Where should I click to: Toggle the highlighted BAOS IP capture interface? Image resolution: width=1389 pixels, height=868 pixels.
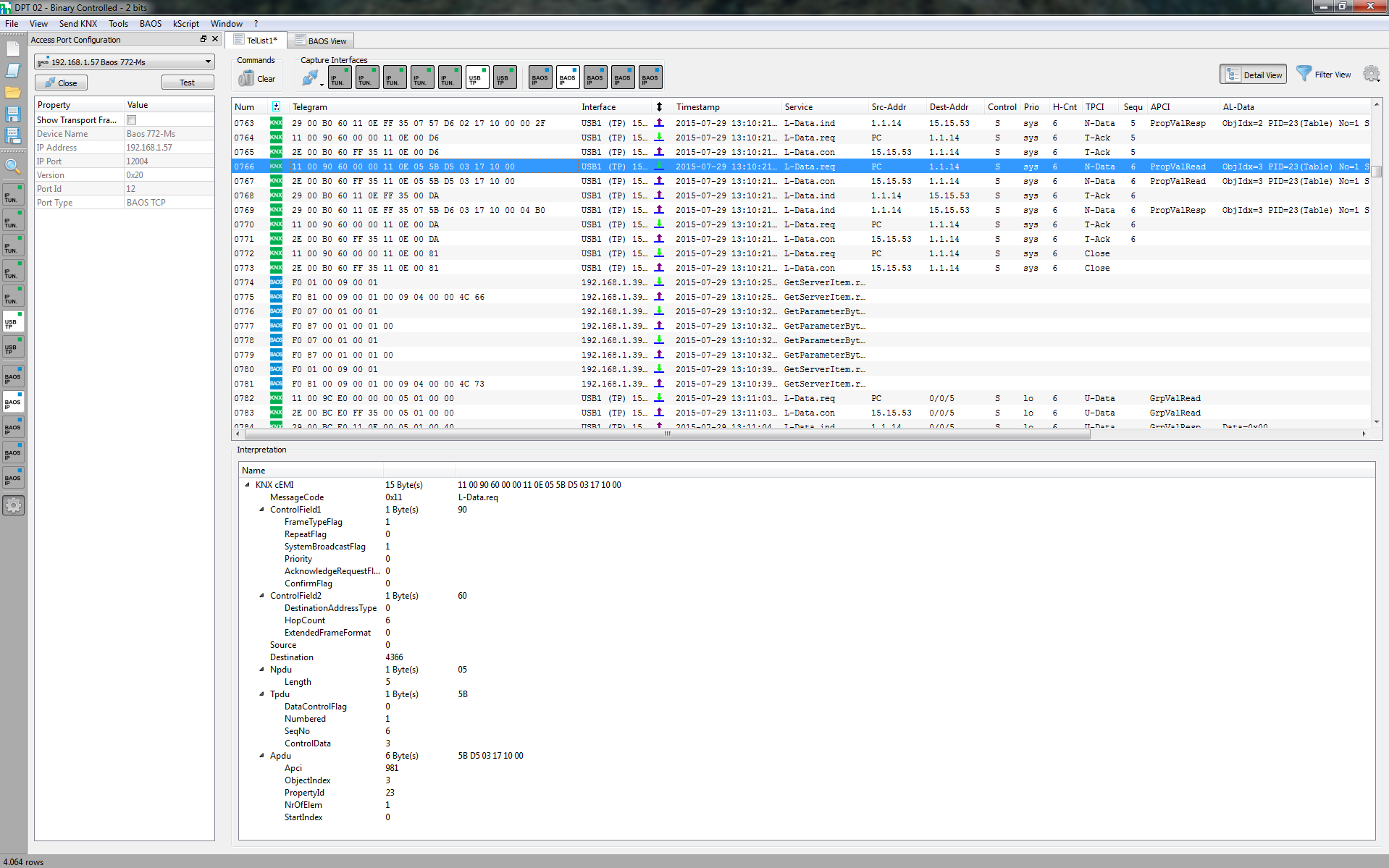(568, 77)
